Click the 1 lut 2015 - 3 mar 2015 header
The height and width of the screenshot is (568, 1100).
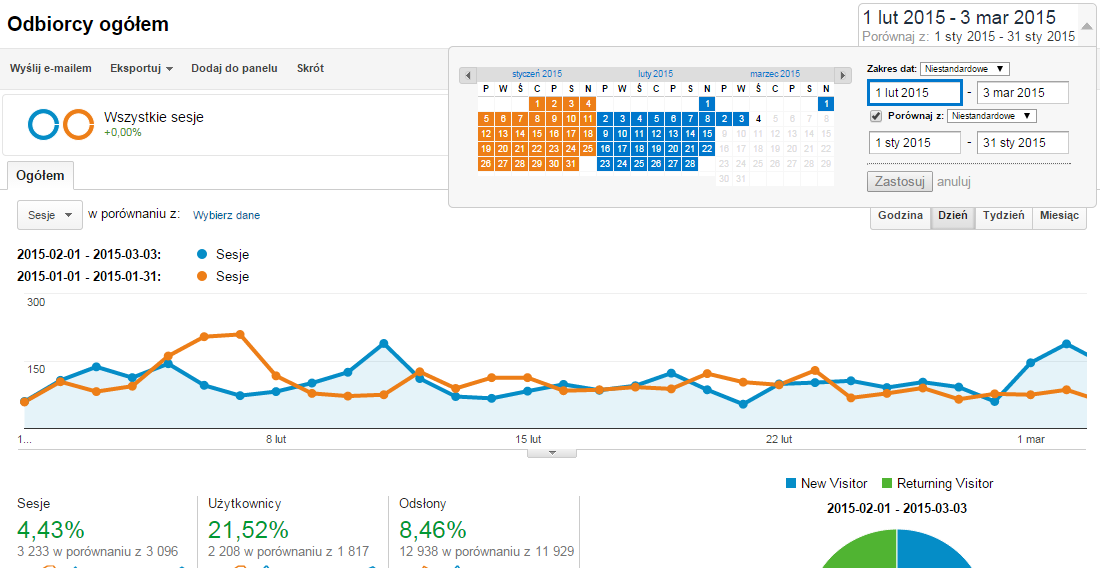click(x=958, y=17)
